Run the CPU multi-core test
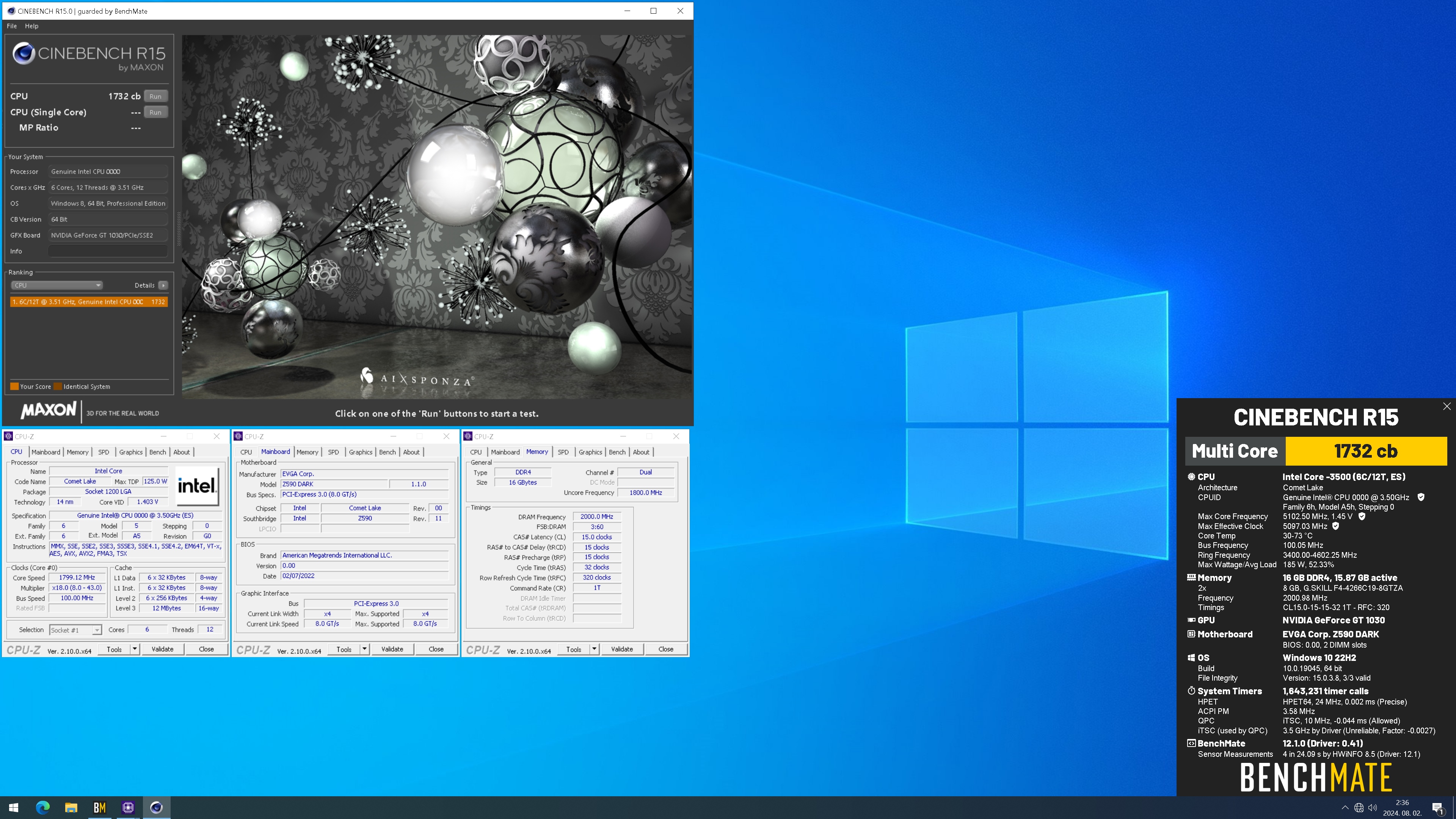 (155, 96)
